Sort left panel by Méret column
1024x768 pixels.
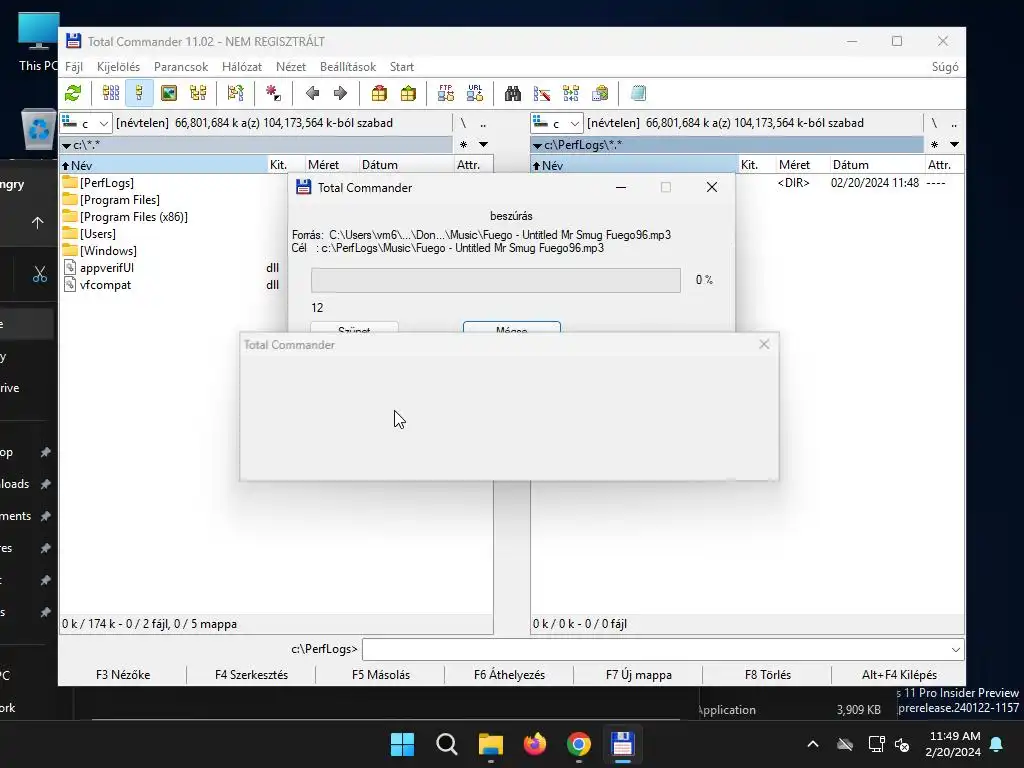pyautogui.click(x=332, y=165)
